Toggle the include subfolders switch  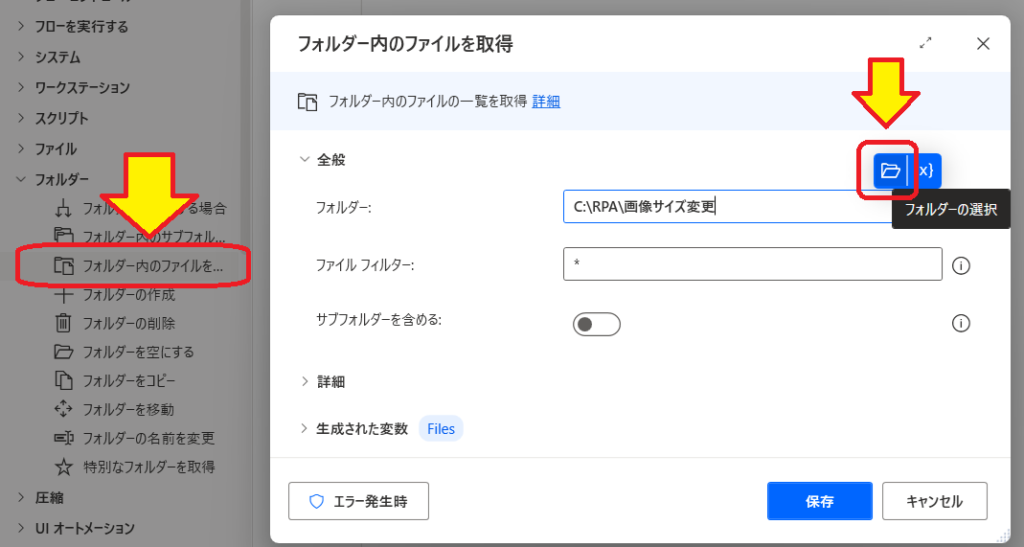596,324
